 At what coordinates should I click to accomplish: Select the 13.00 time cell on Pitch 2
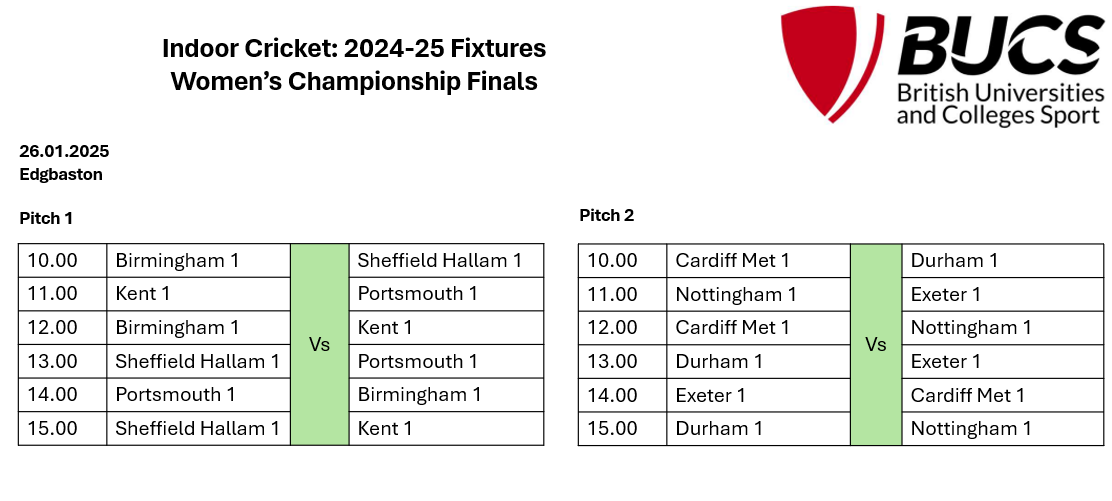tap(622, 361)
